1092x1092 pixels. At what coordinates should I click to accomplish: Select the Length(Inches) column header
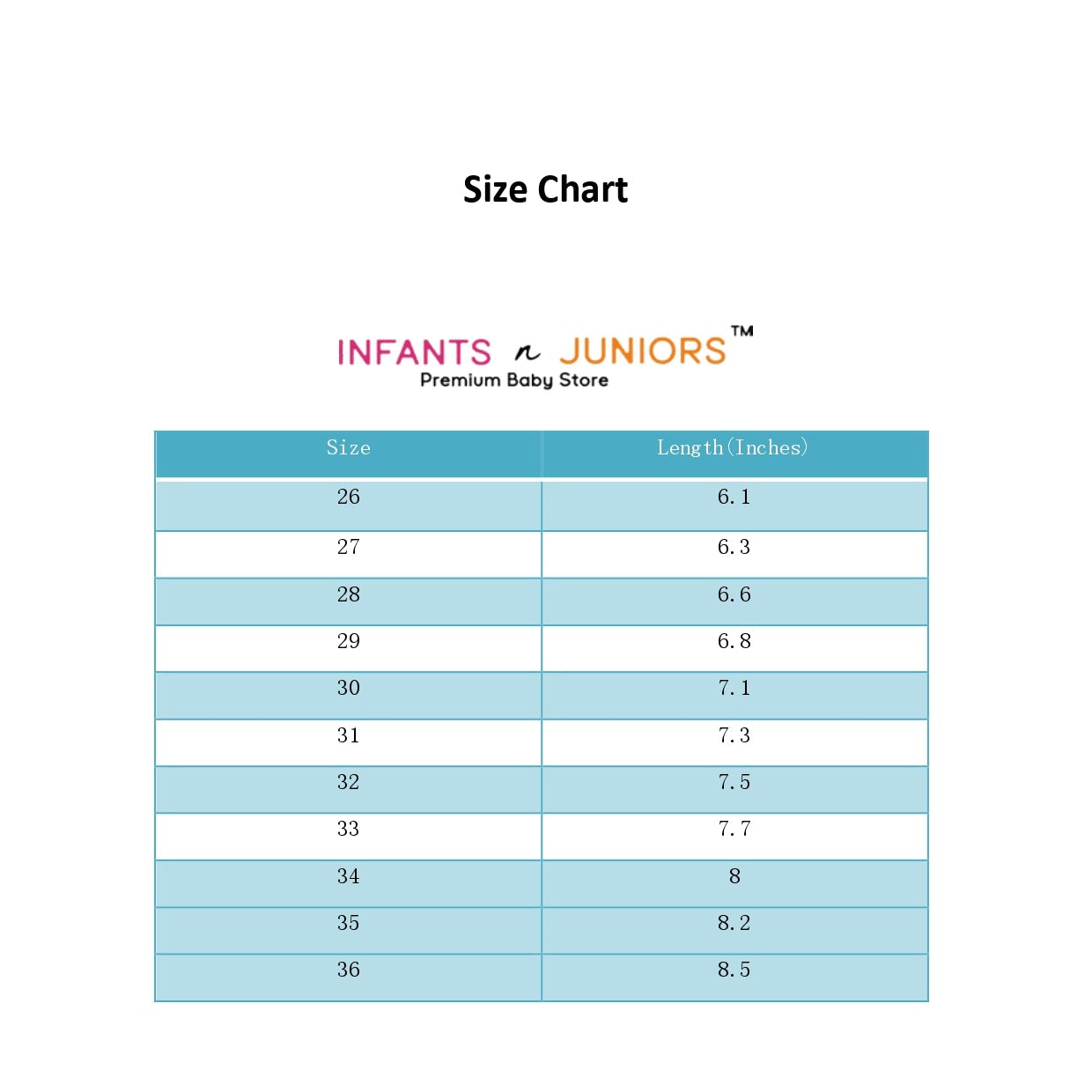tap(734, 454)
